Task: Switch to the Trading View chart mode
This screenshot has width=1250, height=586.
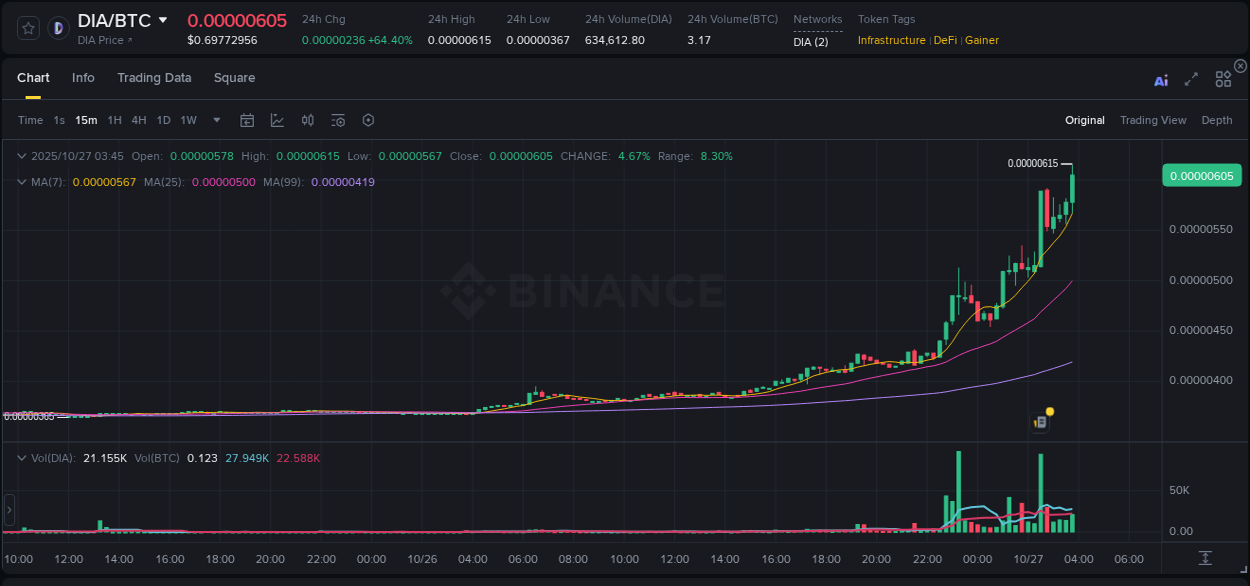Action: point(1153,120)
